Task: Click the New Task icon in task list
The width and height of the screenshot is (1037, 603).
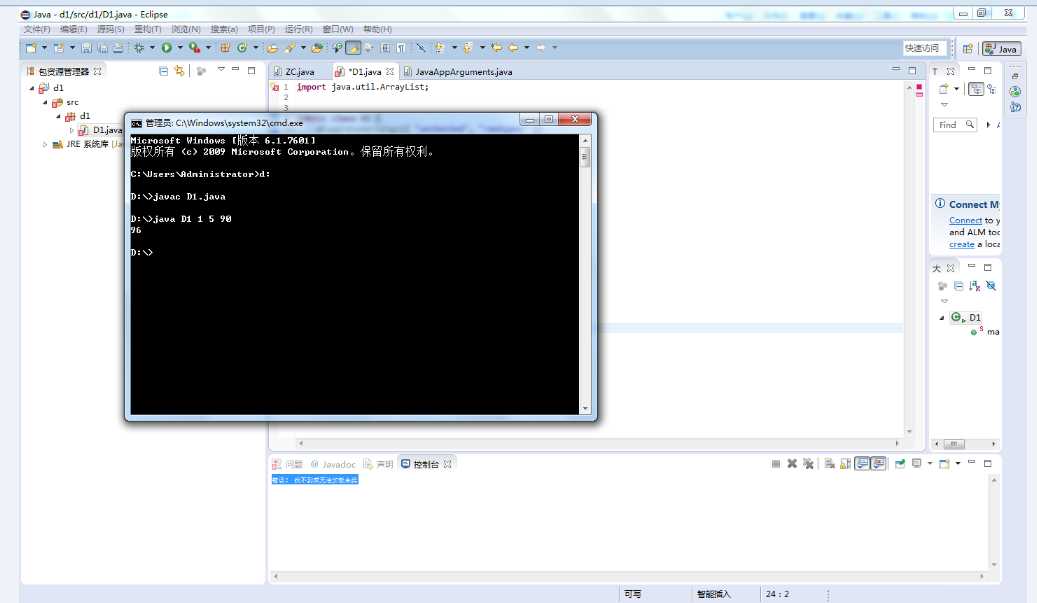Action: [944, 89]
